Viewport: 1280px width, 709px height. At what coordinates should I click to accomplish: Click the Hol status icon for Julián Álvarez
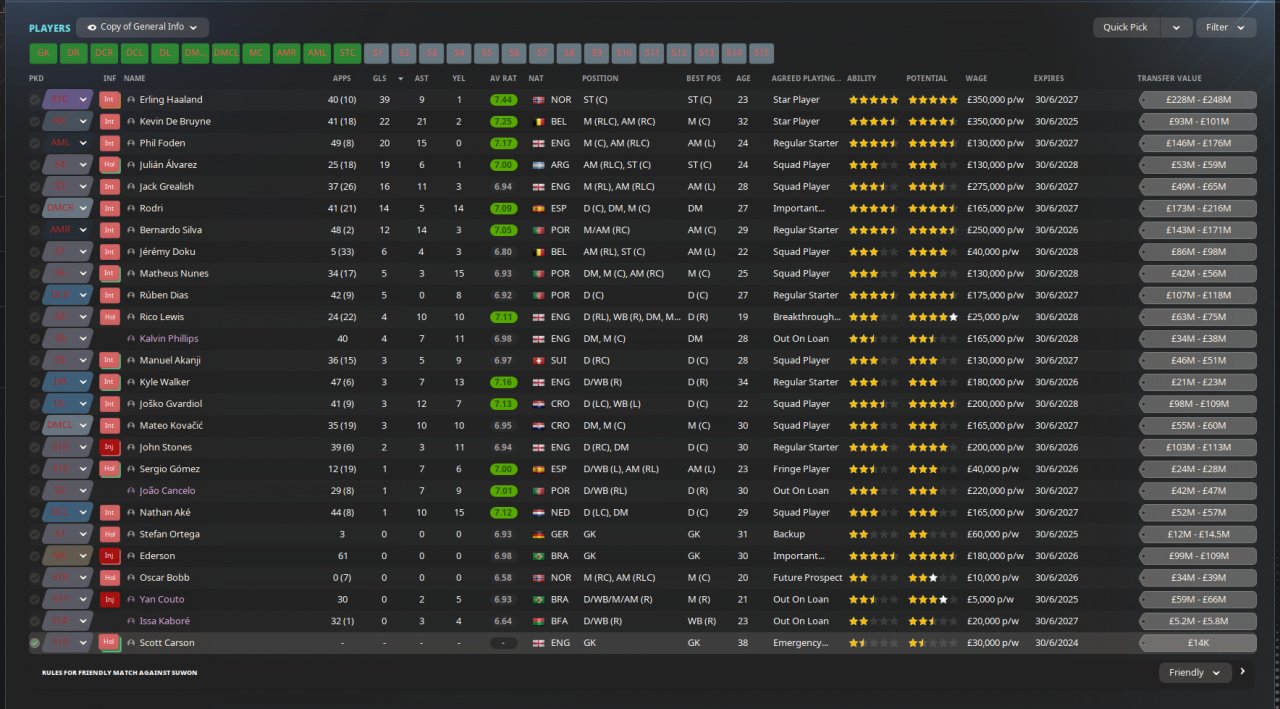point(110,165)
